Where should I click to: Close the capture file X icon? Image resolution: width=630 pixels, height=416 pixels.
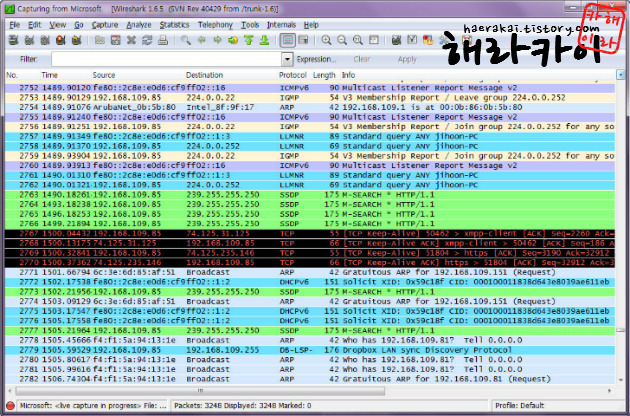131,40
